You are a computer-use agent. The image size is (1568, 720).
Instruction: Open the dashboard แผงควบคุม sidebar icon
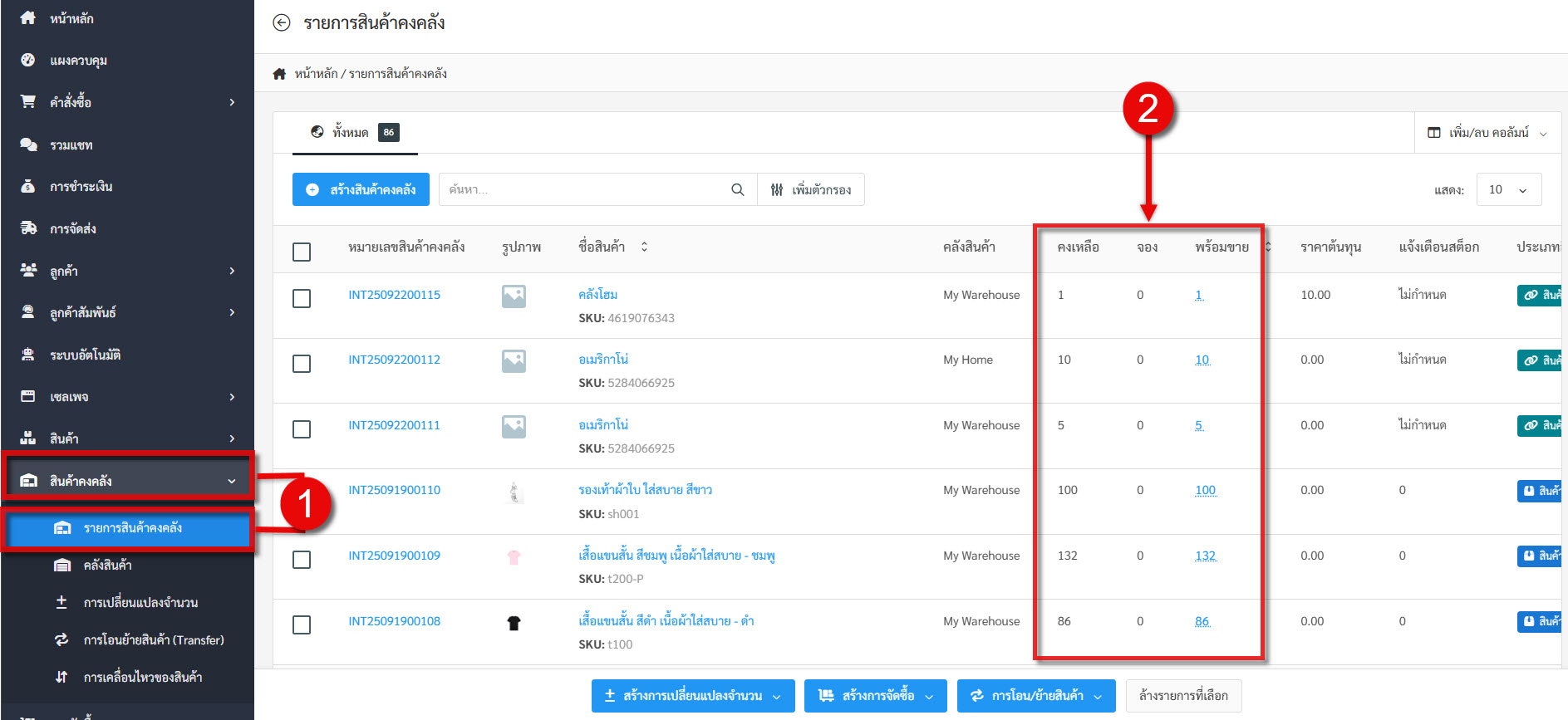point(28,60)
